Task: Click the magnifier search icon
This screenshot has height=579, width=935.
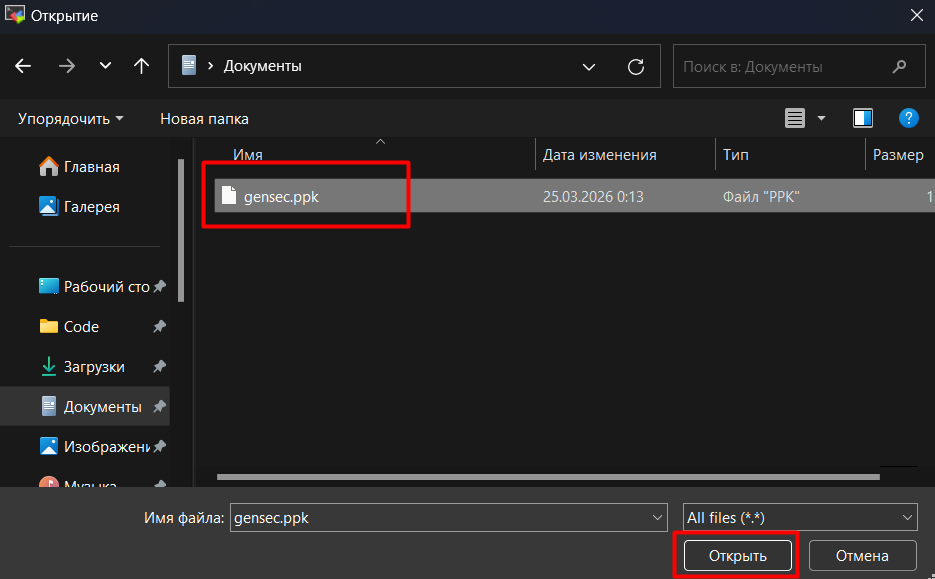Action: [x=899, y=66]
